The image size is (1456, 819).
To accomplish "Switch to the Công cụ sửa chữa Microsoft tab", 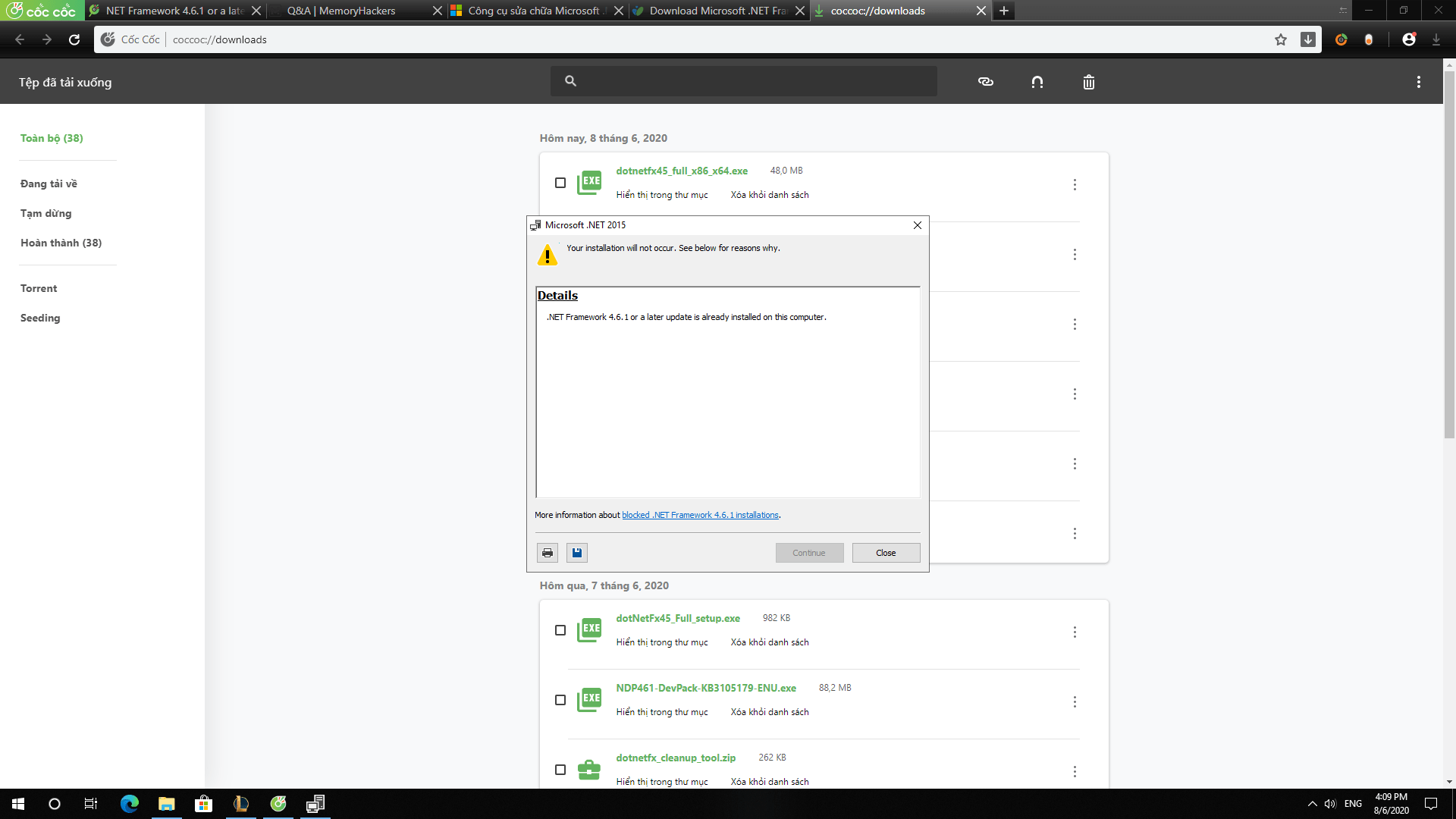I will click(x=537, y=11).
